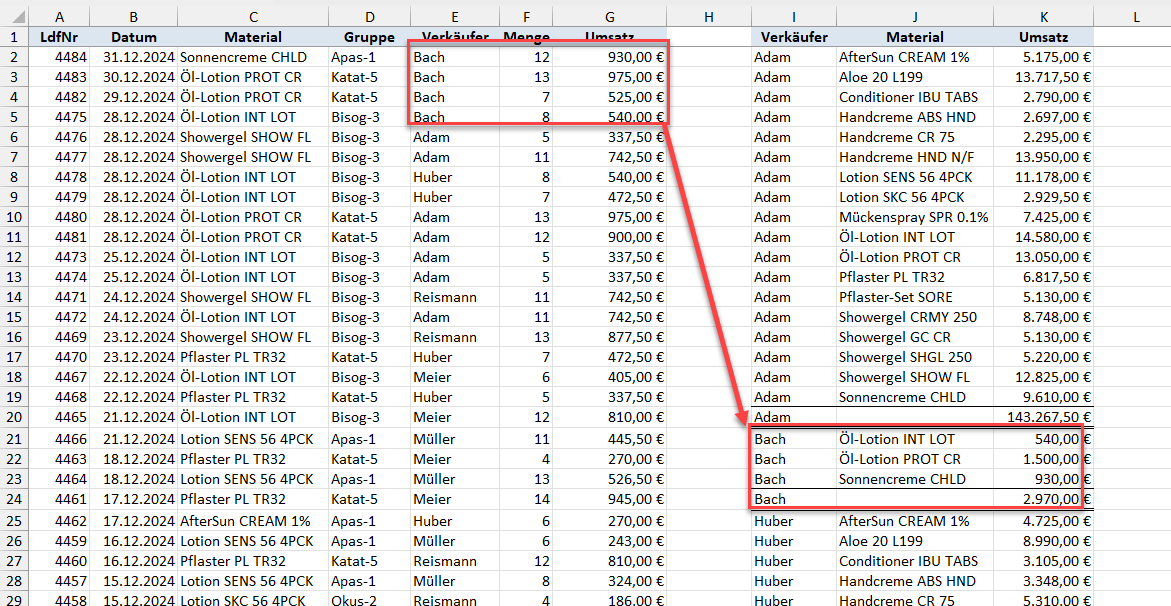Click the LdfNr header cell
1171x606 pixels.
59,37
